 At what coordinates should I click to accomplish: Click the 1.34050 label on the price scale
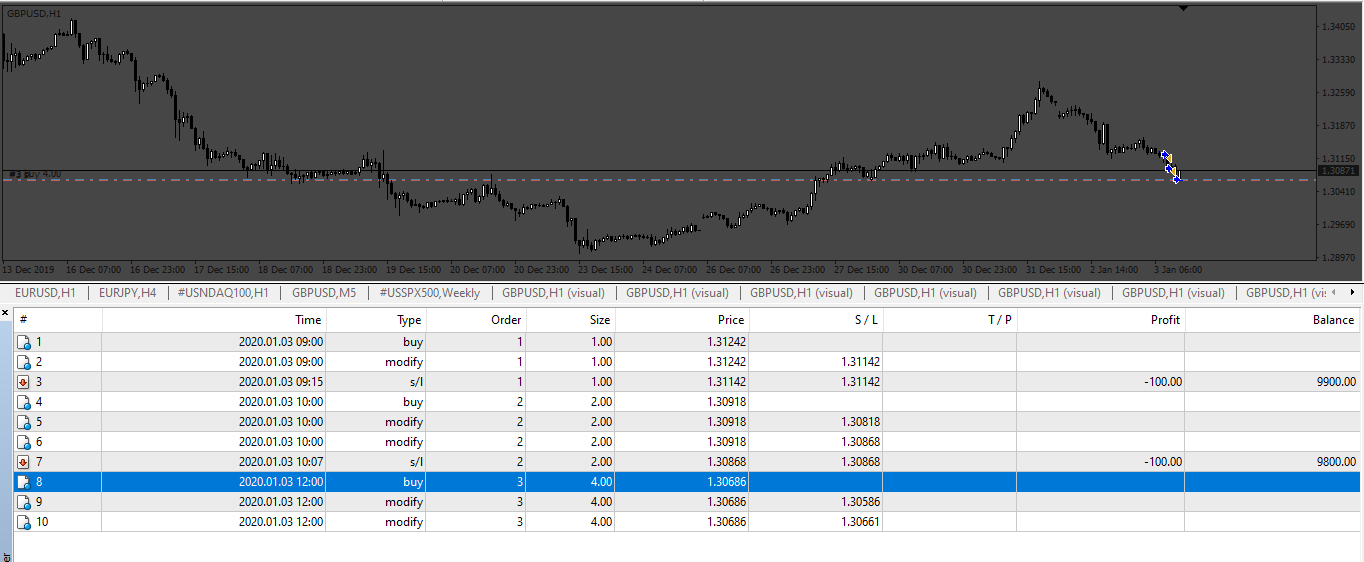coord(1338,26)
